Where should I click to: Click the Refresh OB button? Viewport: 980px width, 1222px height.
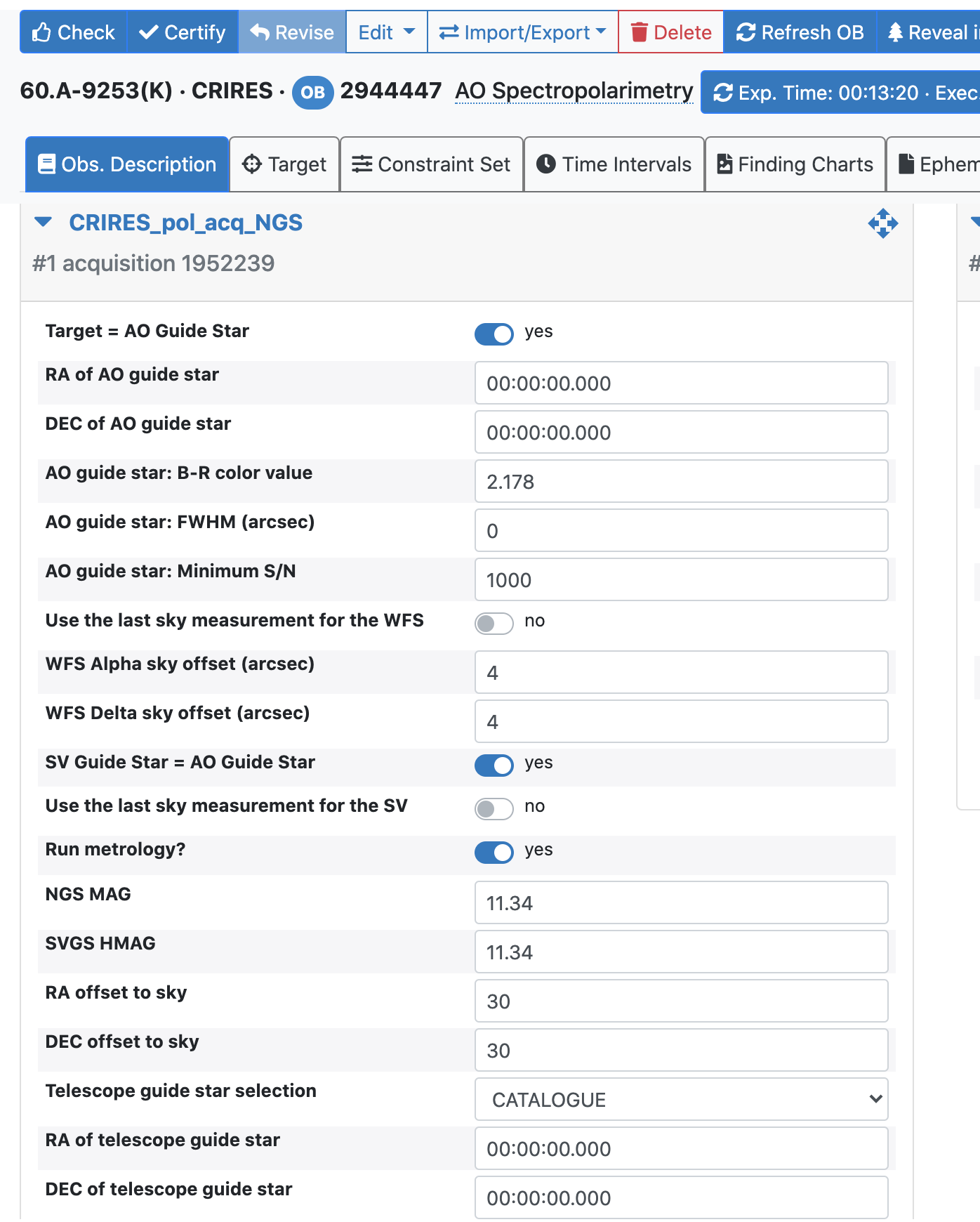click(800, 32)
